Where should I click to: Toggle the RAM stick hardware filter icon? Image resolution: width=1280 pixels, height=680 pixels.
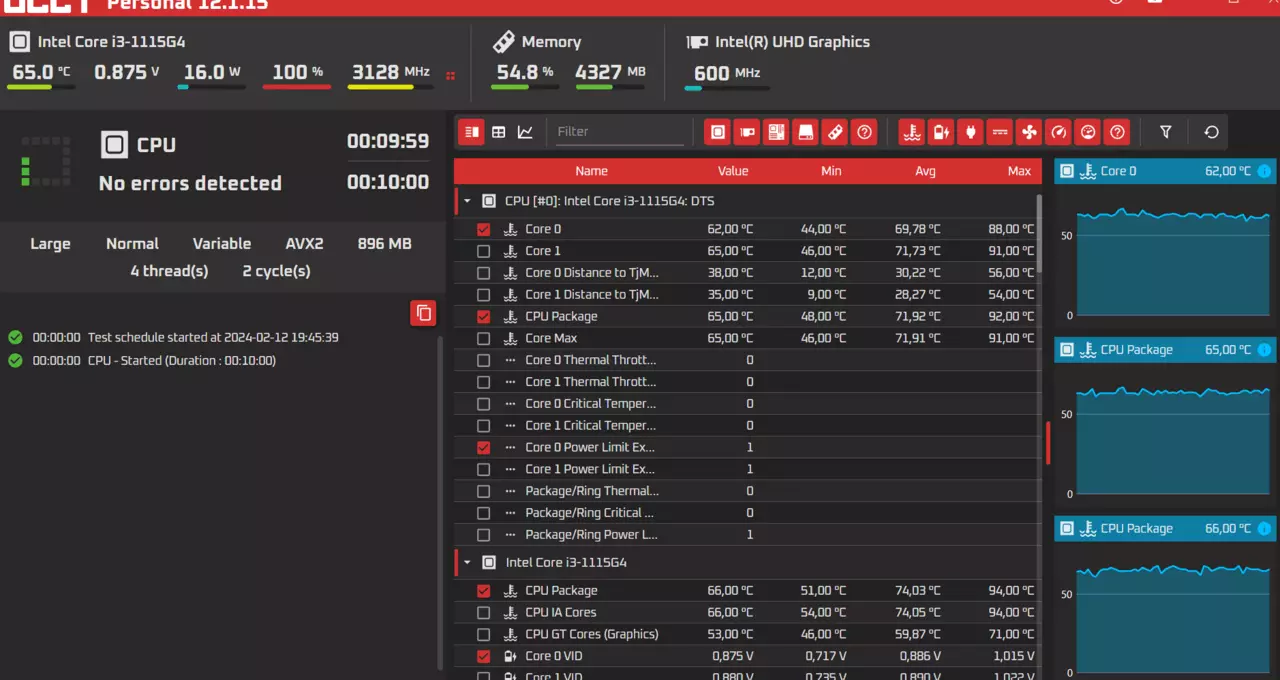pyautogui.click(x=835, y=132)
